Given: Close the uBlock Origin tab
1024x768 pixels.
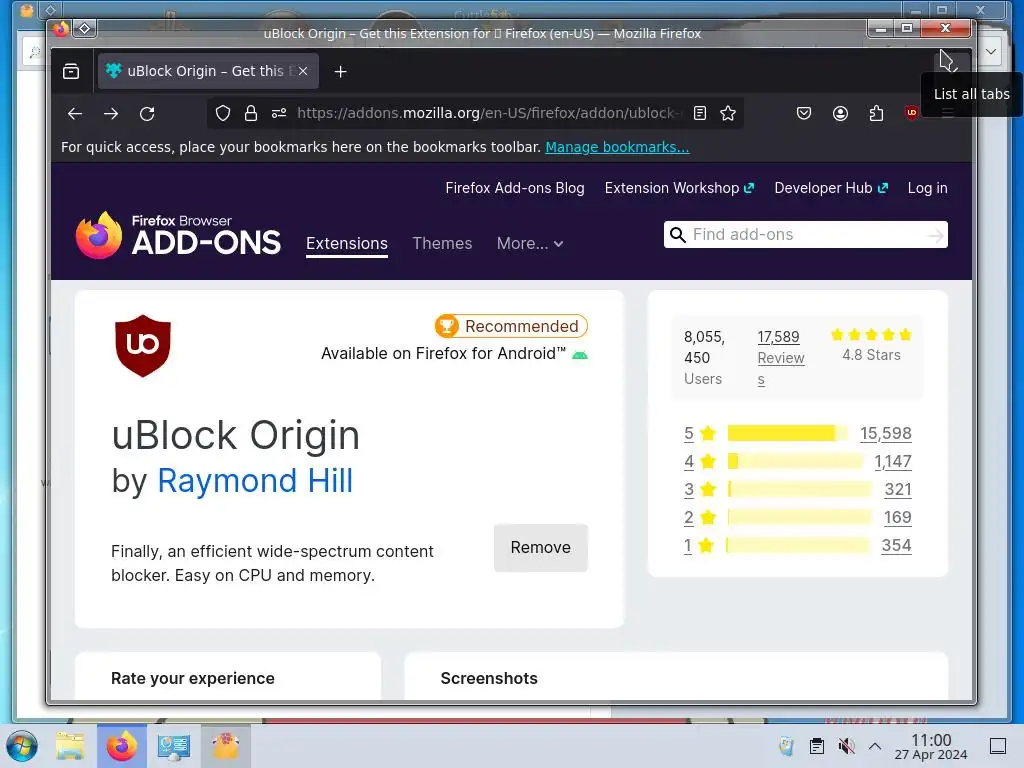Looking at the screenshot, I should click(x=303, y=71).
